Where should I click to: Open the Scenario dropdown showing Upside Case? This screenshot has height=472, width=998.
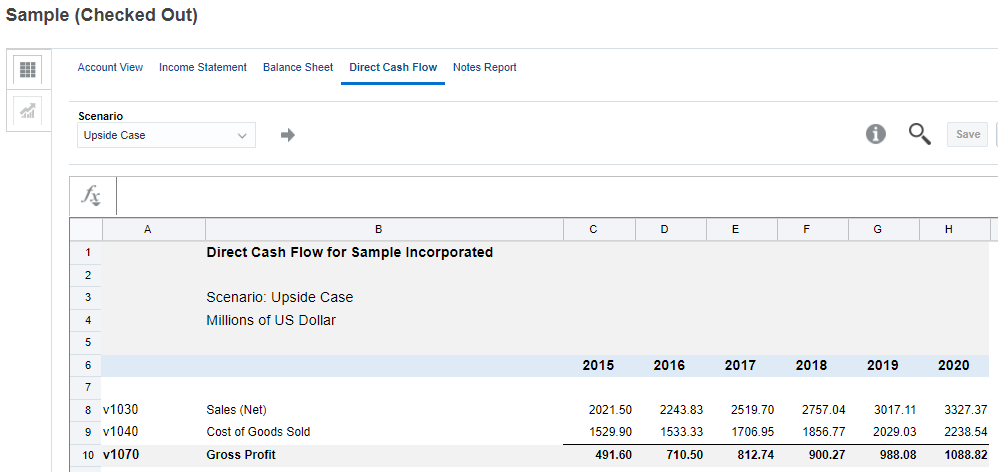(x=166, y=135)
